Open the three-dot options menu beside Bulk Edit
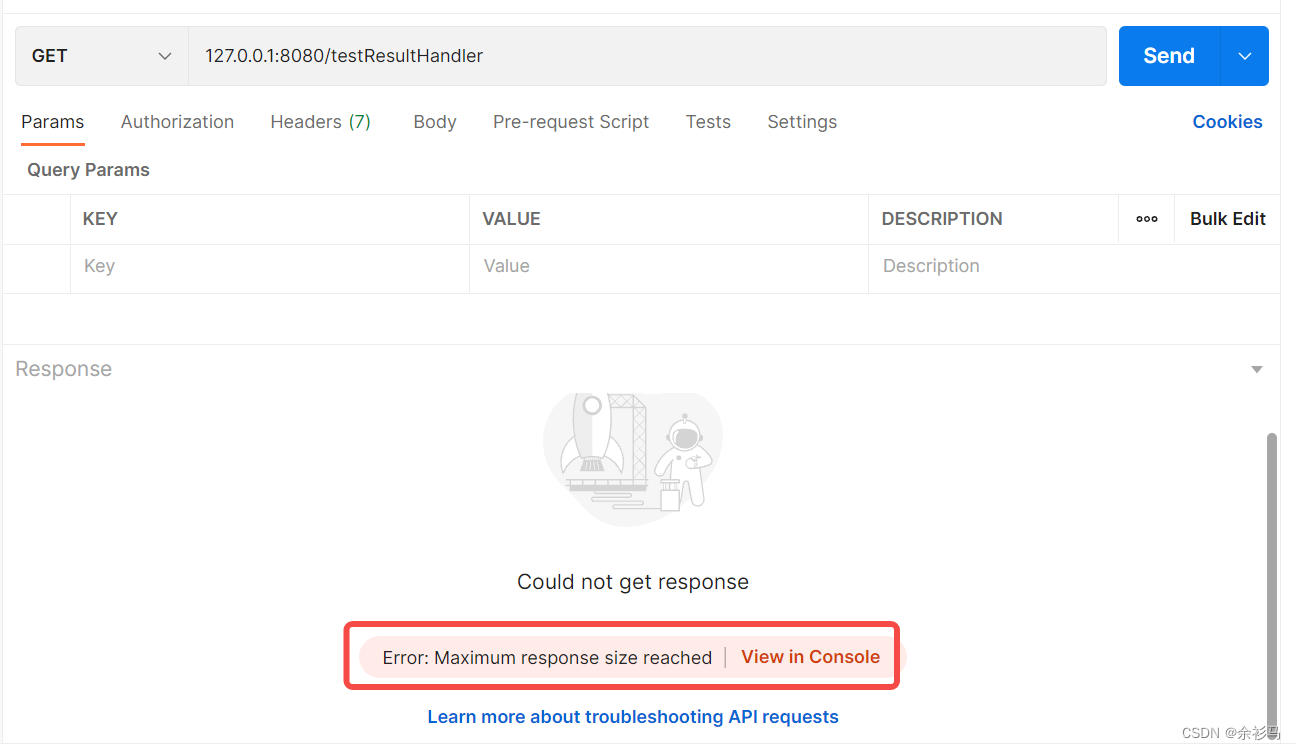Image resolution: width=1296 pixels, height=750 pixels. 1146,218
